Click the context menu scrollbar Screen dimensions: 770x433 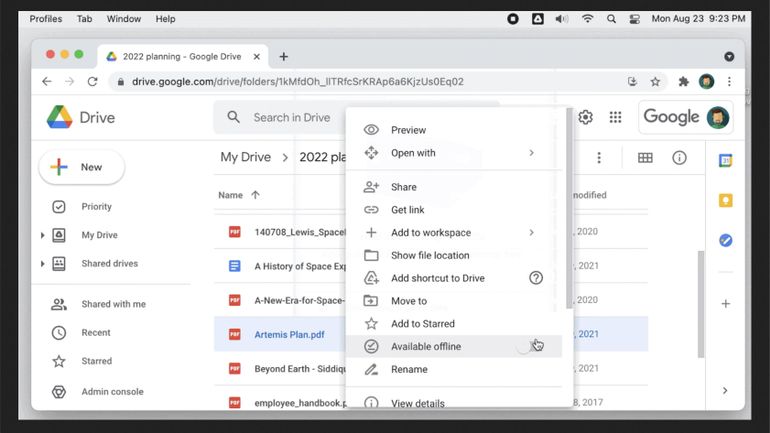(569, 200)
